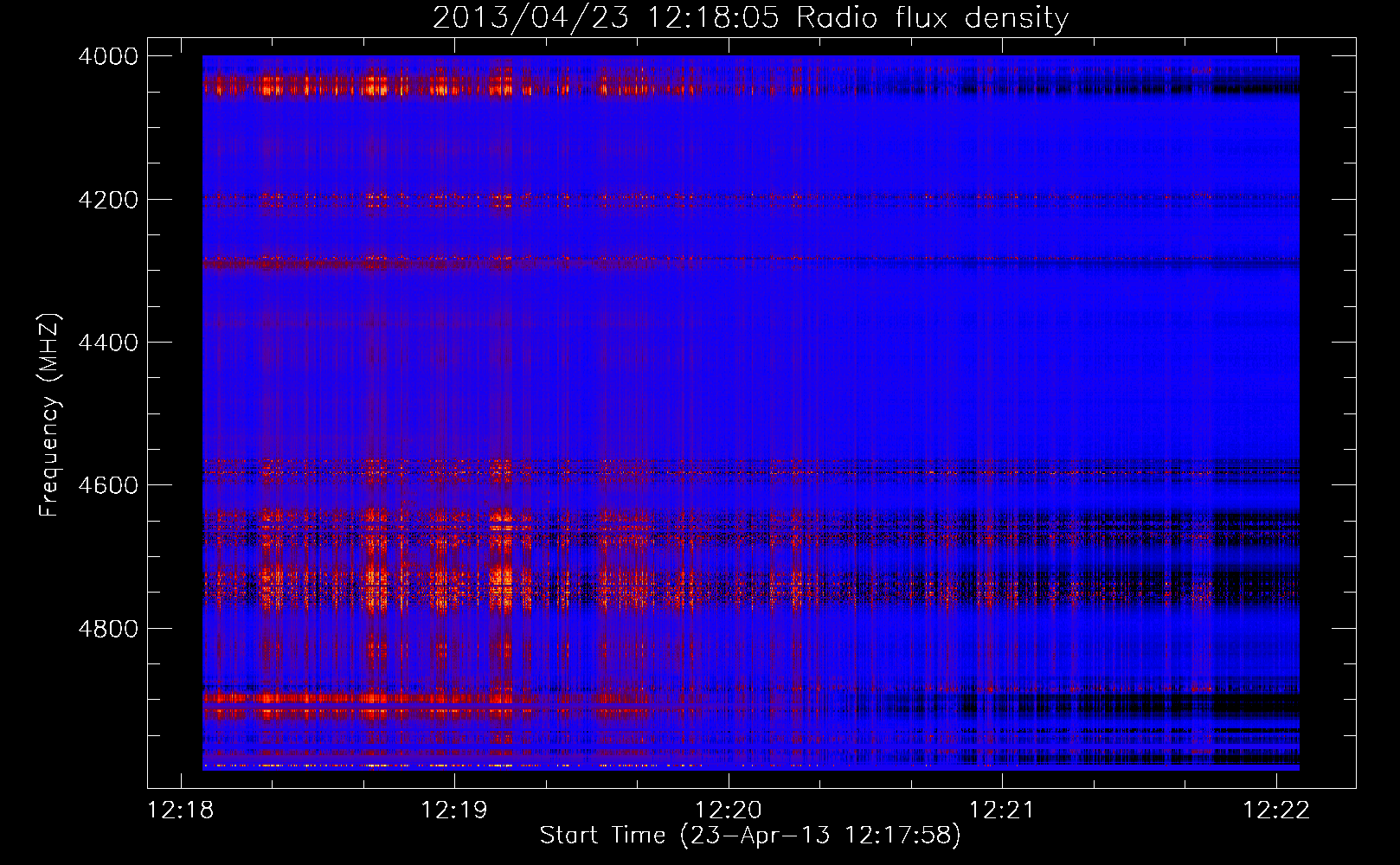The image size is (1400, 865).
Task: Click the plot title 'Radio flux density'
Action: pos(932,17)
